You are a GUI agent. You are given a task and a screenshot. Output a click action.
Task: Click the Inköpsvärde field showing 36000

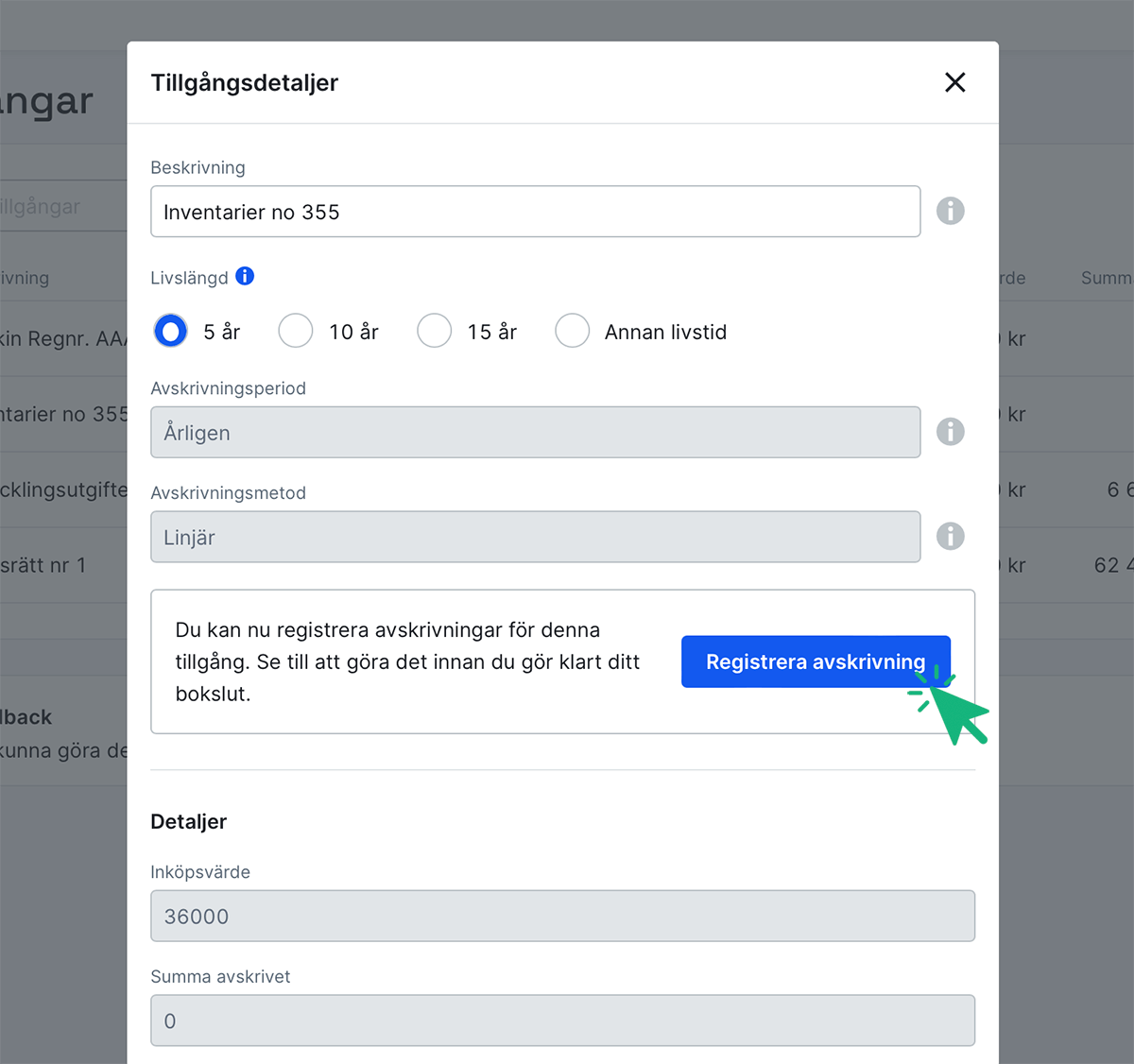563,916
